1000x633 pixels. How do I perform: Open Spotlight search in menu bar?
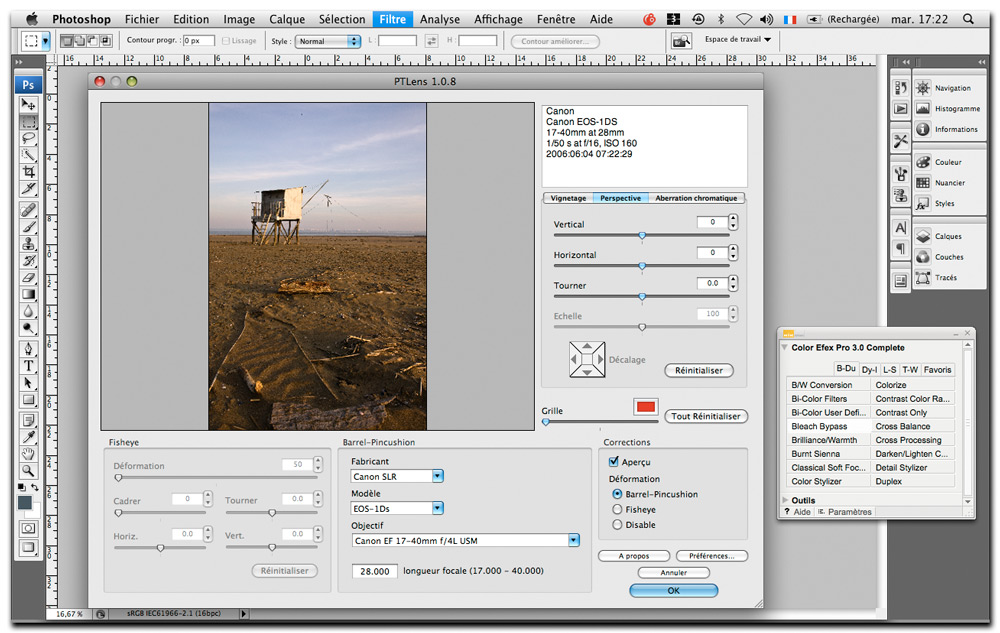pos(968,19)
